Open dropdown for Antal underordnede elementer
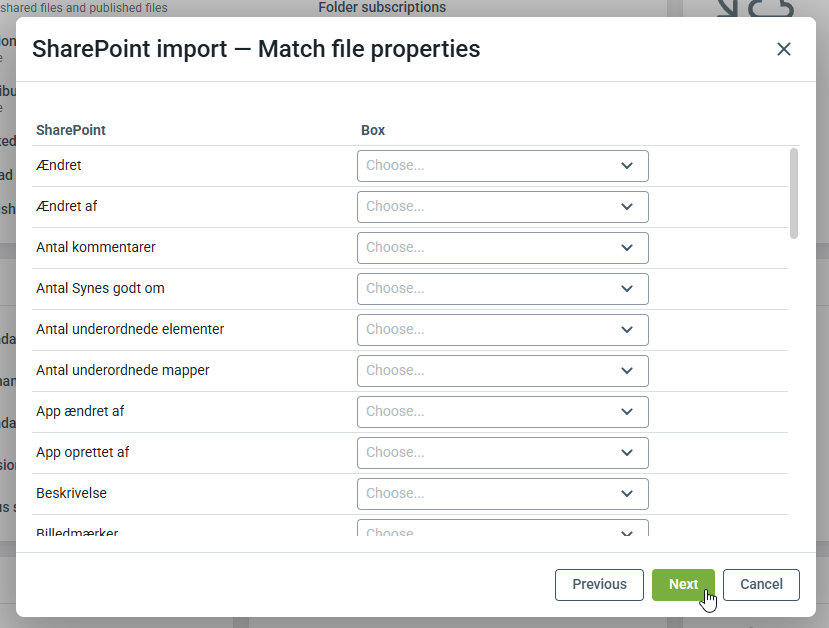The height and width of the screenshot is (628, 829). point(502,330)
